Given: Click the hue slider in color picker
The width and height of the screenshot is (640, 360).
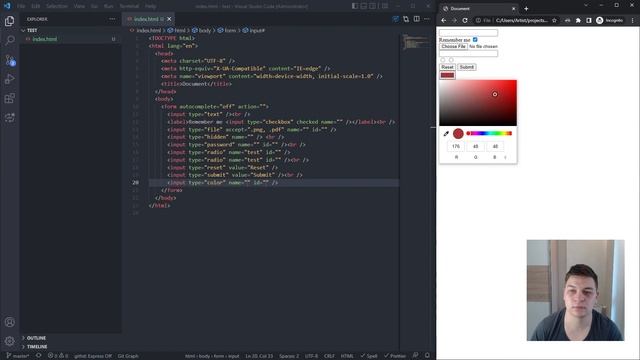Looking at the screenshot, I should pos(489,133).
